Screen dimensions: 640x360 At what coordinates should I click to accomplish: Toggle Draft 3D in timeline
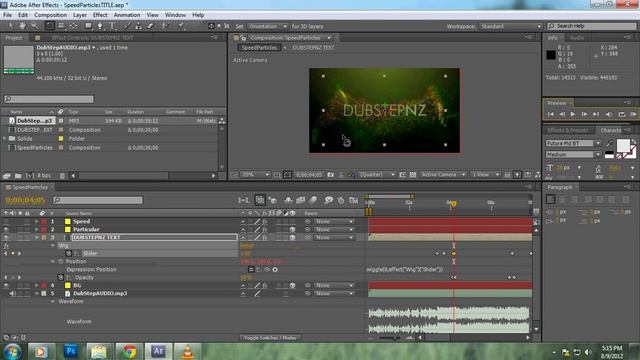pyautogui.click(x=273, y=200)
